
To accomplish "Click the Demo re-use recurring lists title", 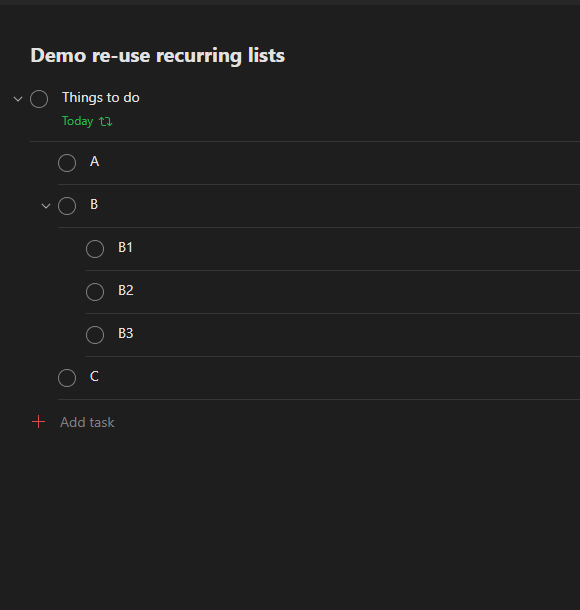I will [158, 56].
